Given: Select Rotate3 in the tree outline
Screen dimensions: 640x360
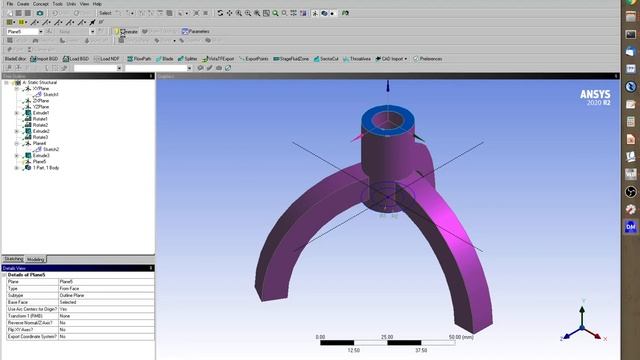Looking at the screenshot, I should click(x=40, y=138).
